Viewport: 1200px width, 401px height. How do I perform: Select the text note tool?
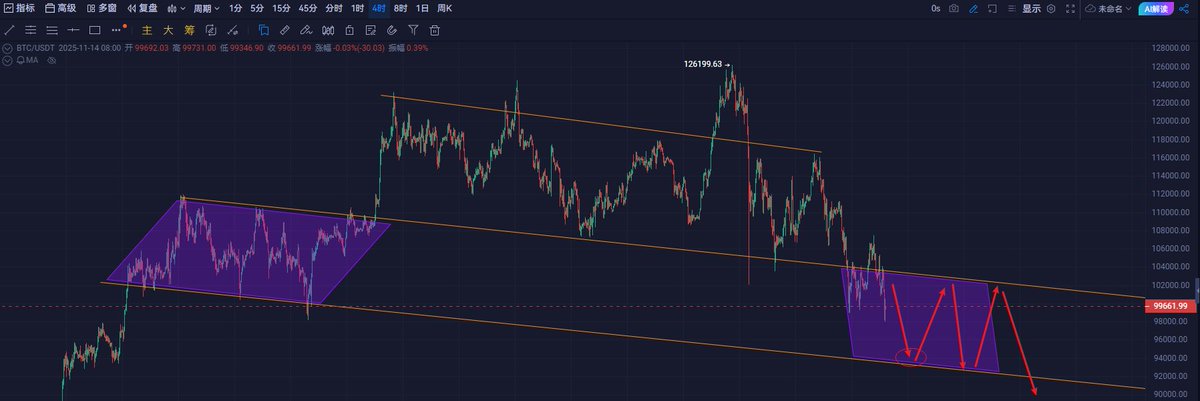[370, 30]
